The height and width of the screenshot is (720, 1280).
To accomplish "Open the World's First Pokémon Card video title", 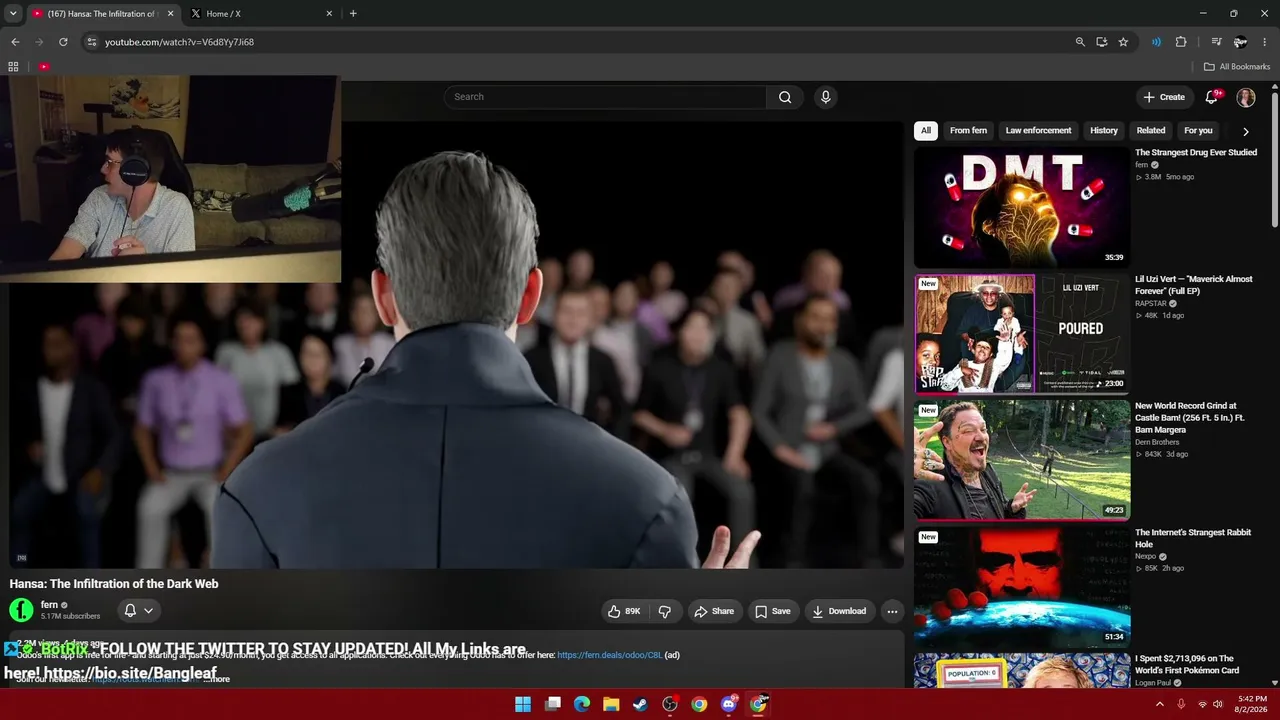I will [1187, 665].
